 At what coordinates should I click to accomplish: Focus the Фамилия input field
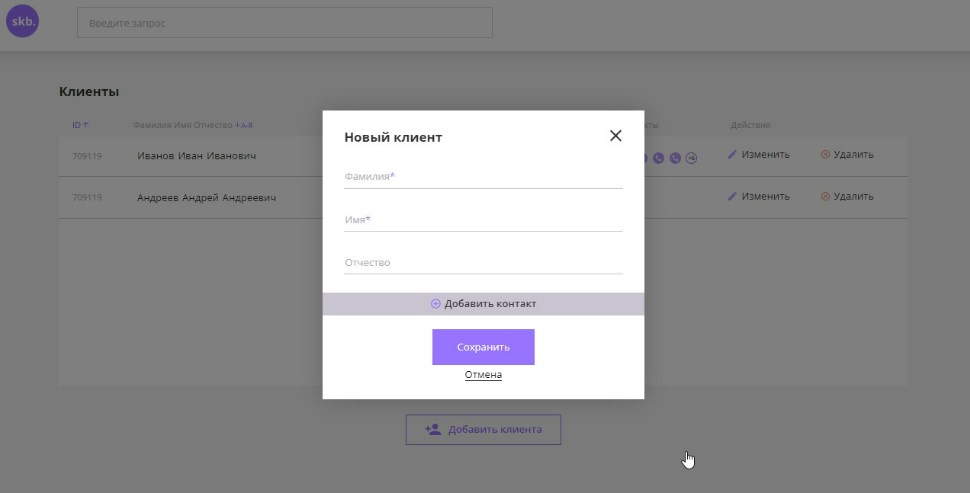tap(483, 177)
